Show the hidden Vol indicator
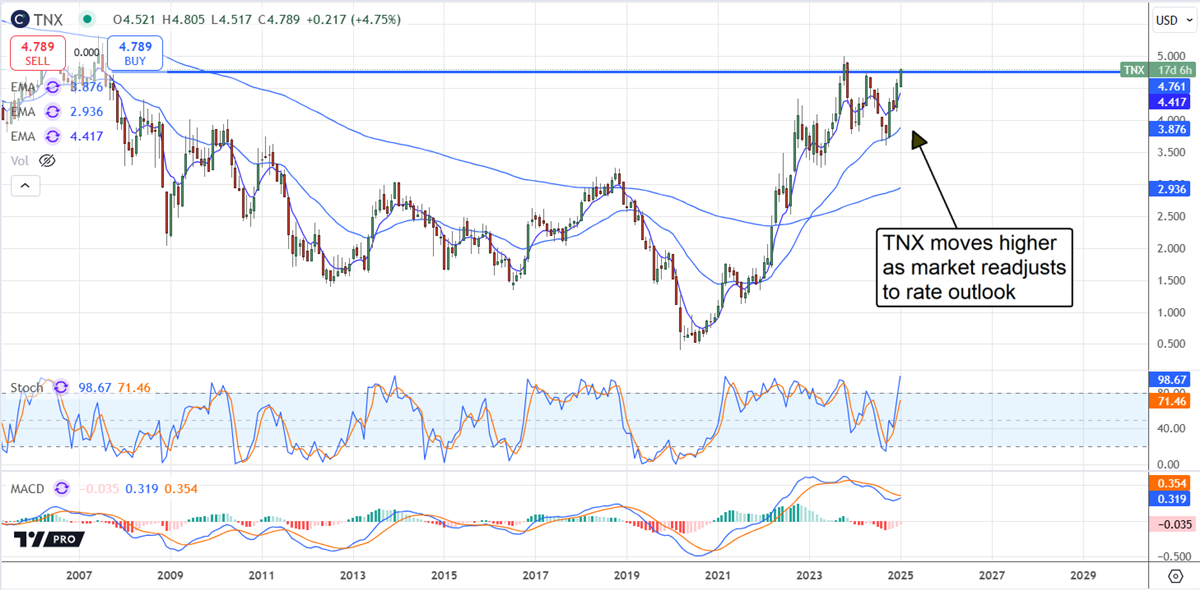 coord(47,160)
